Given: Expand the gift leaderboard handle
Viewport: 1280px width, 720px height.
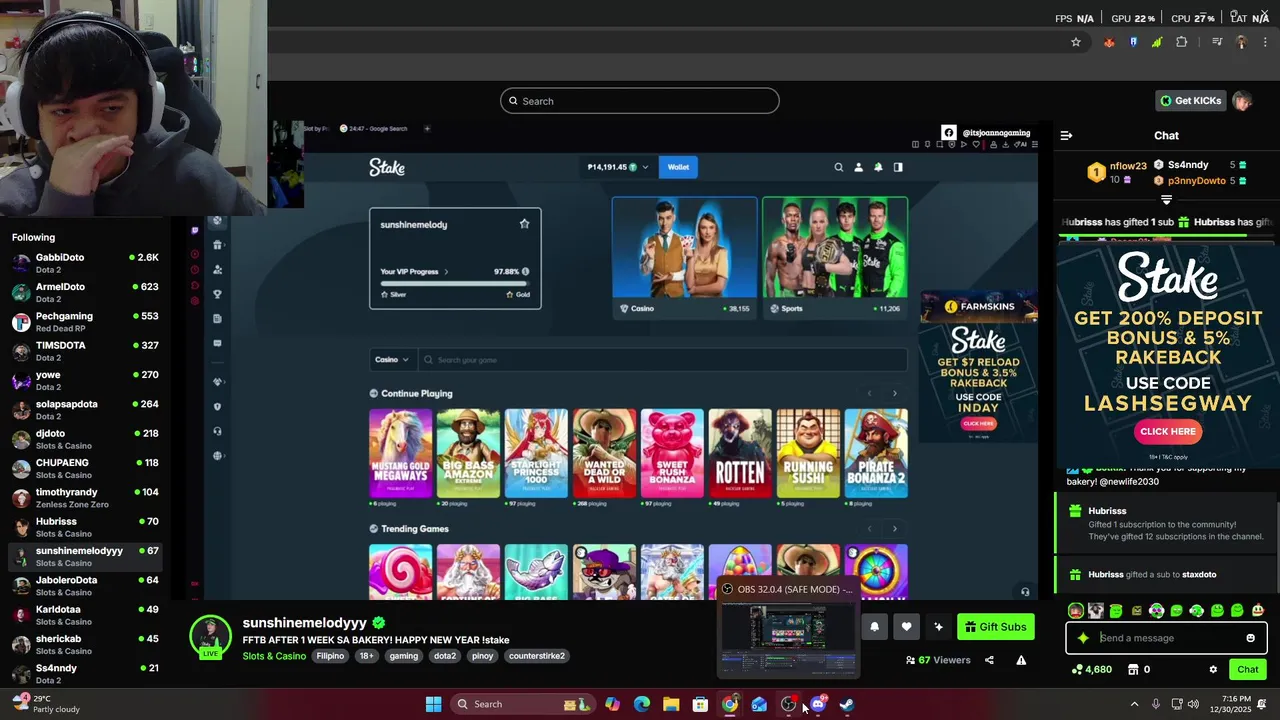Looking at the screenshot, I should 1166,200.
